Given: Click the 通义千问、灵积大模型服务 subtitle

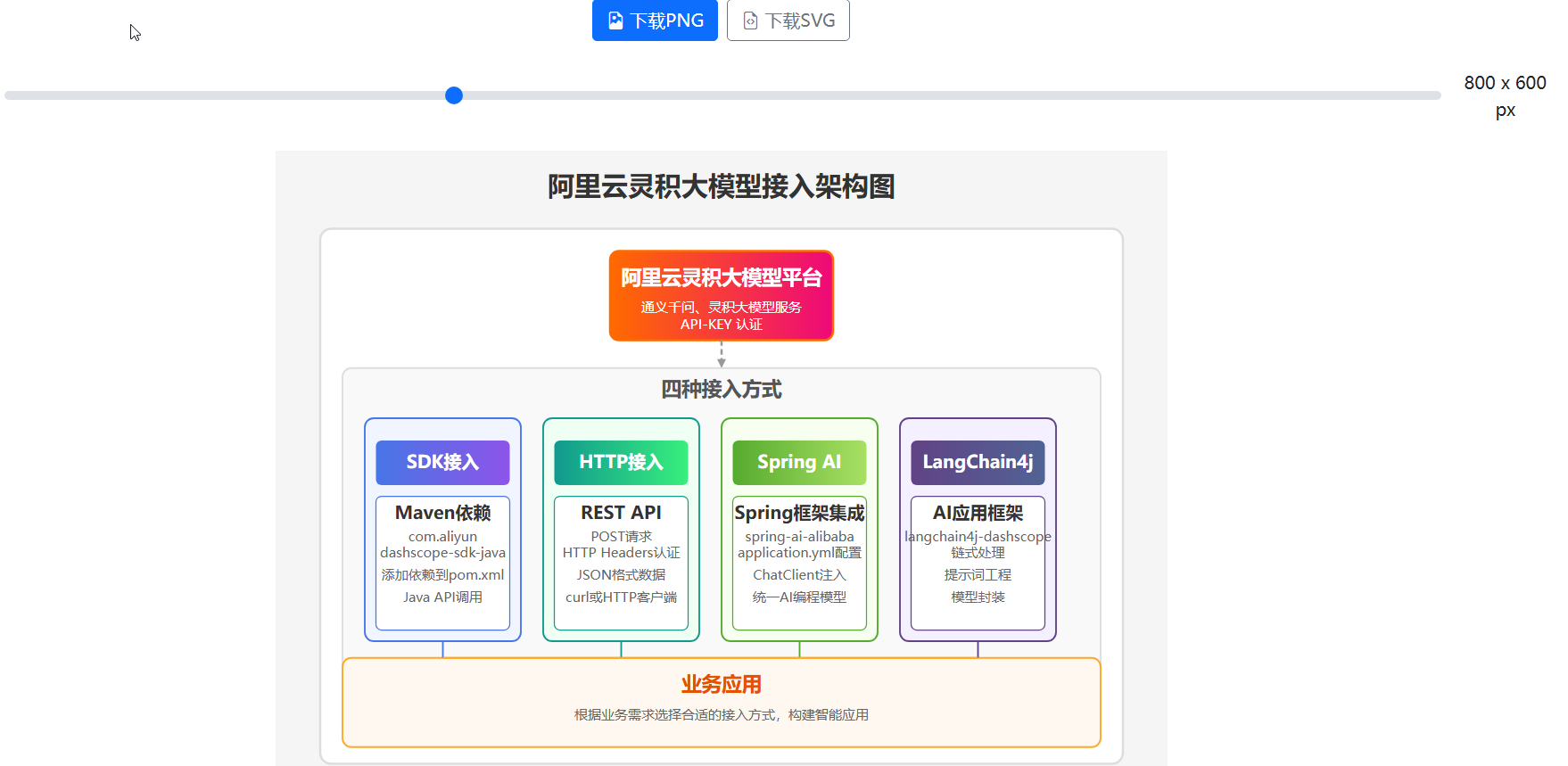Looking at the screenshot, I should [x=722, y=308].
